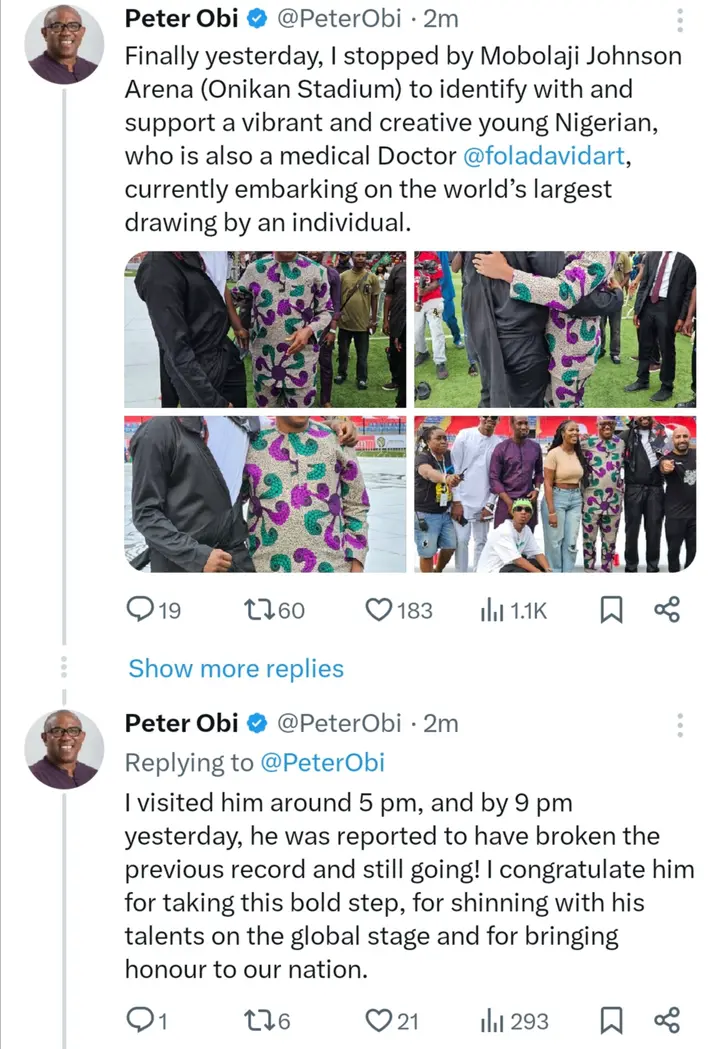
Task: Share the second reply tweet
Action: (x=667, y=1020)
